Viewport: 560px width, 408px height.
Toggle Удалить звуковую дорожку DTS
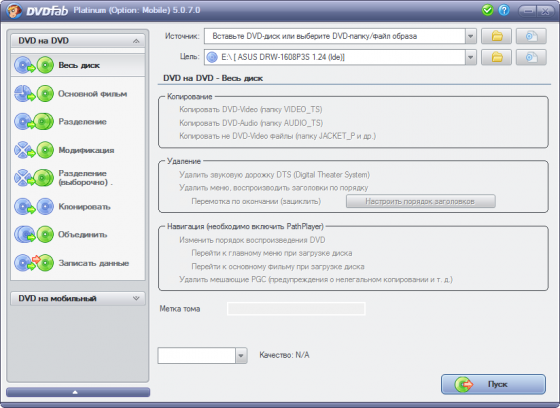pyautogui.click(x=274, y=175)
